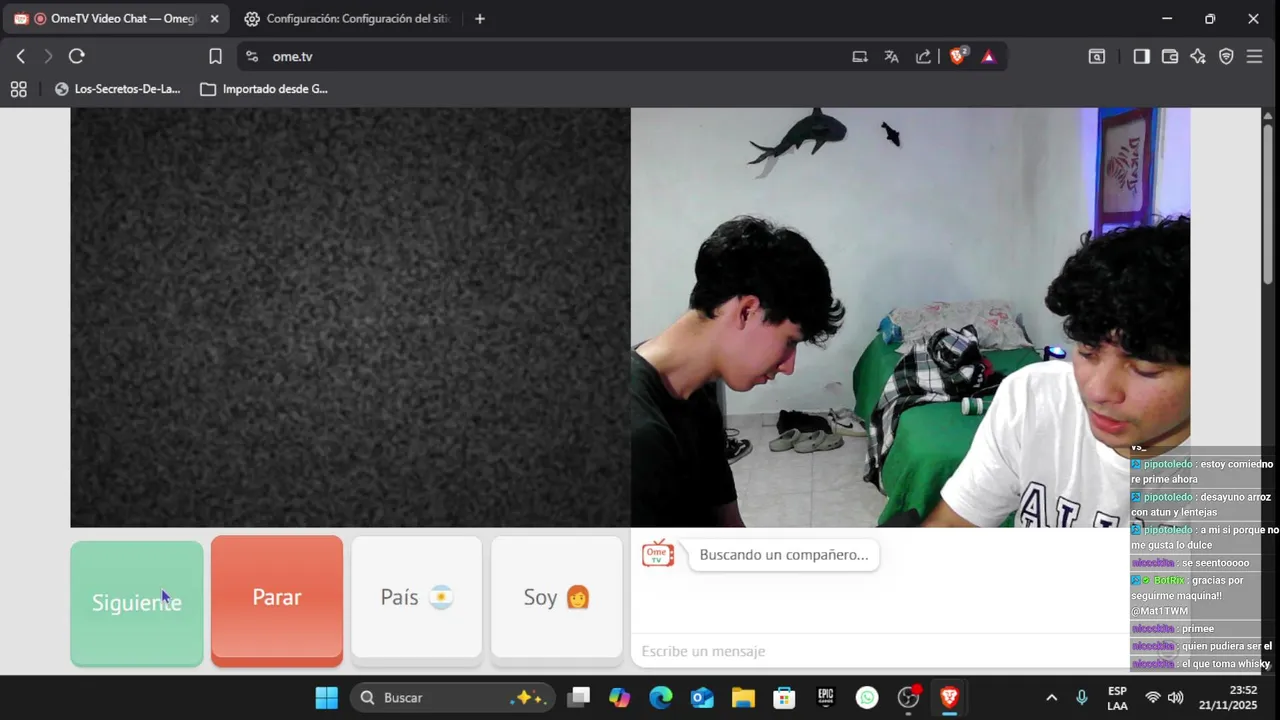Screen dimensions: 1280x720
Task: Open the ESP LAA language switcher
Action: [x=1118, y=698]
